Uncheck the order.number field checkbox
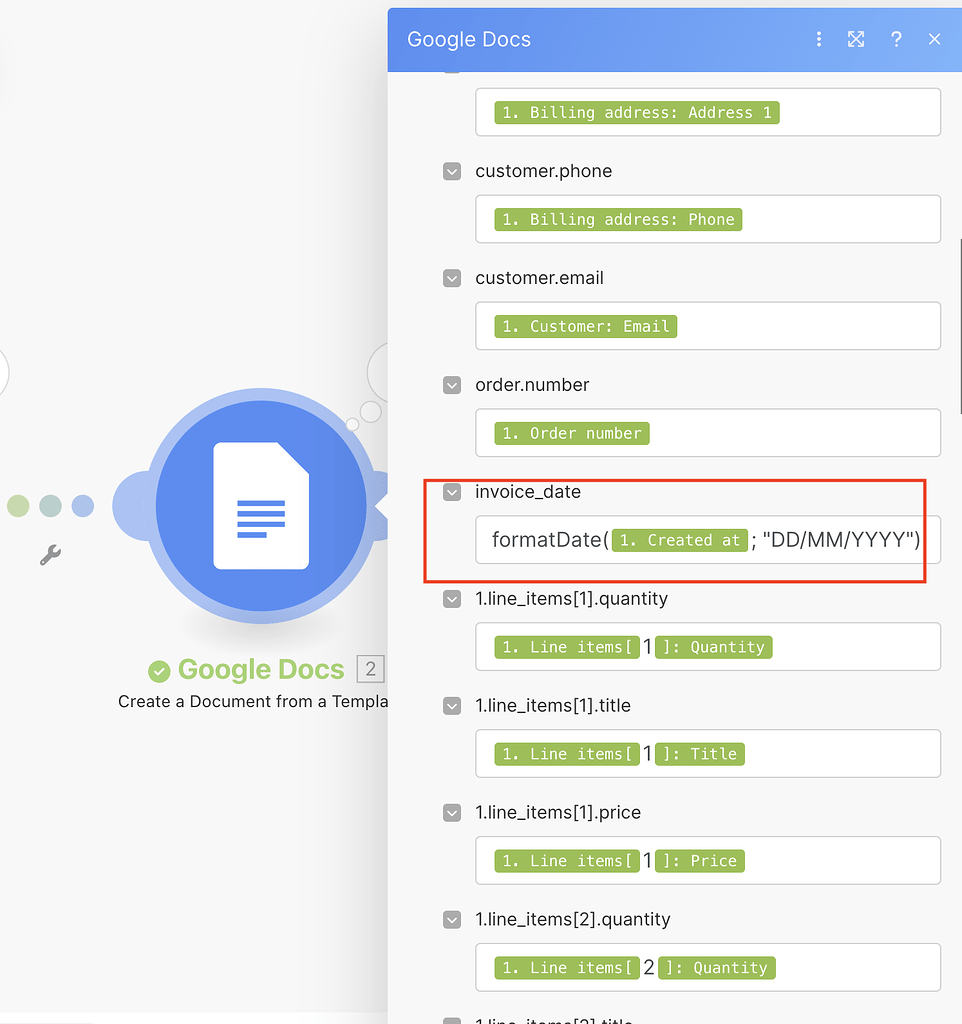 click(451, 384)
